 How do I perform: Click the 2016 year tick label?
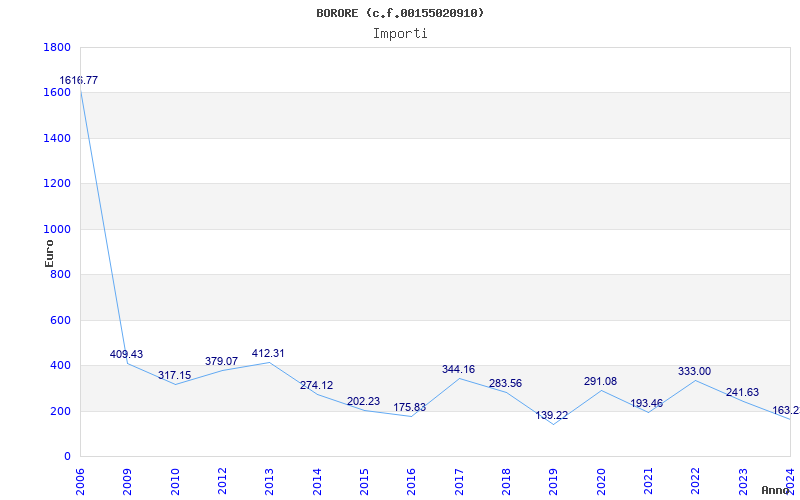[x=412, y=482]
